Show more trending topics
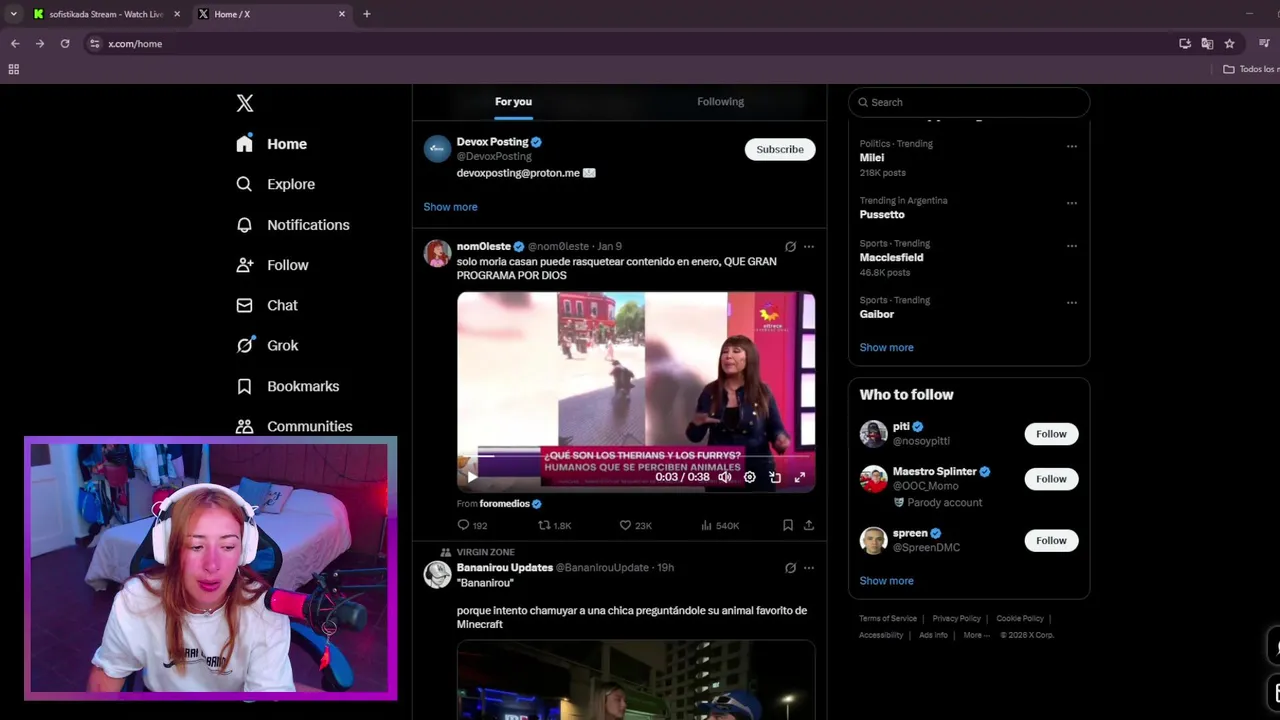The height and width of the screenshot is (720, 1280). [886, 347]
